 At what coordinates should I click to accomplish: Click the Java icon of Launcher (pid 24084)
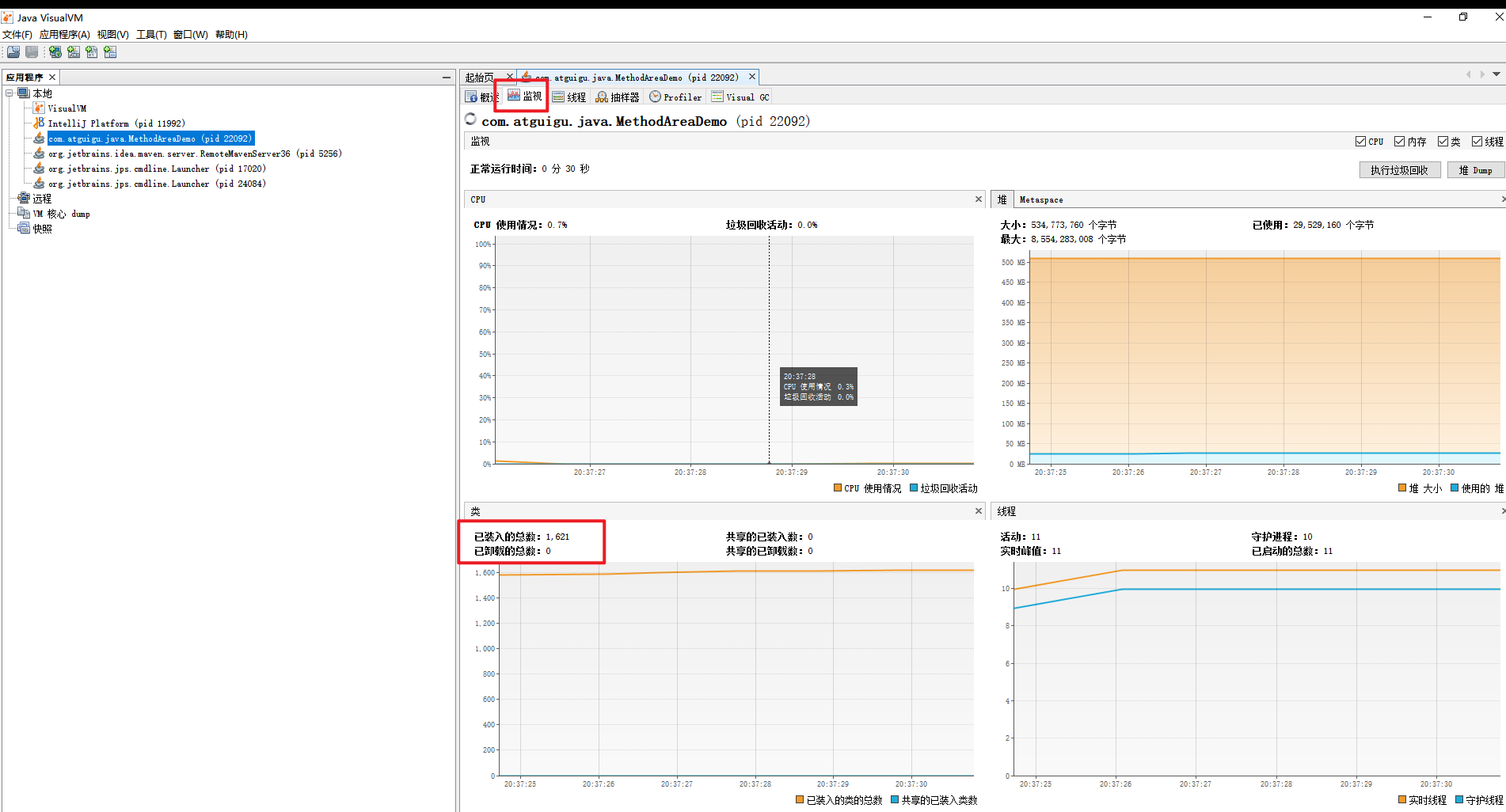(39, 184)
